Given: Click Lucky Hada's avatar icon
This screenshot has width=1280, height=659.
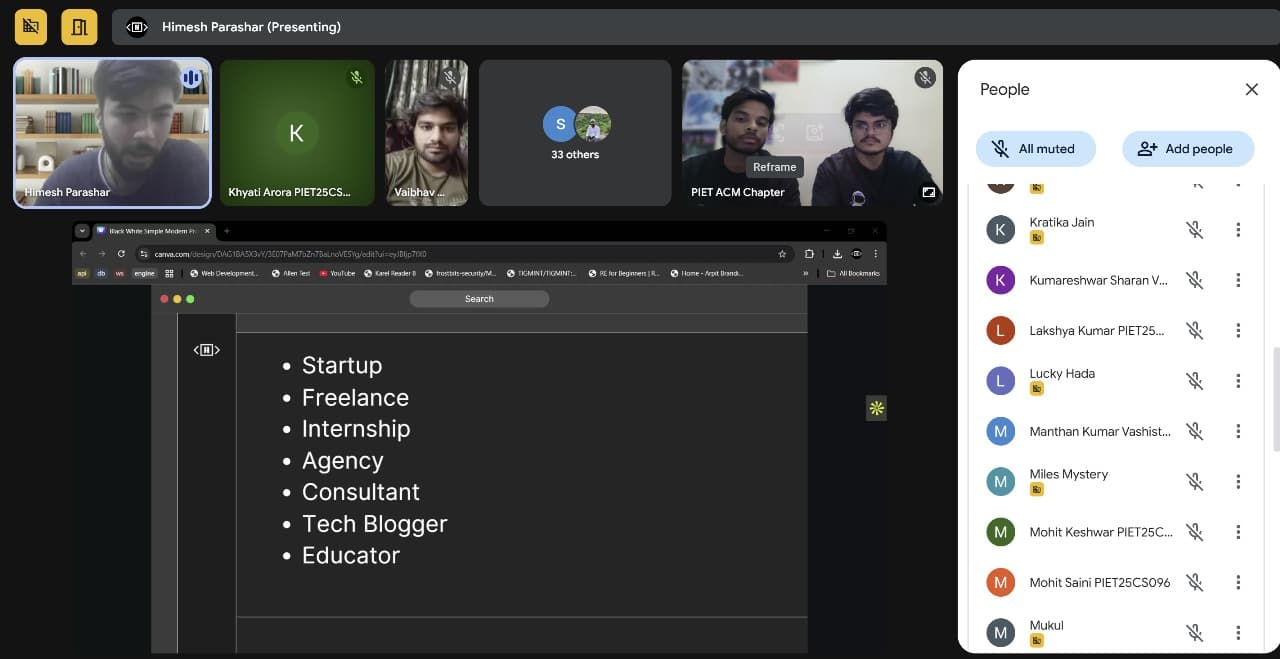Looking at the screenshot, I should [x=1001, y=381].
